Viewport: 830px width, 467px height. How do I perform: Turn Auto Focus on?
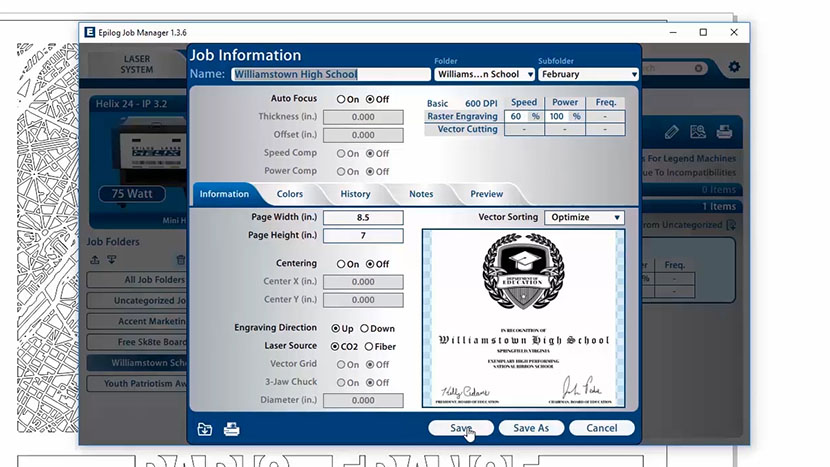341,99
